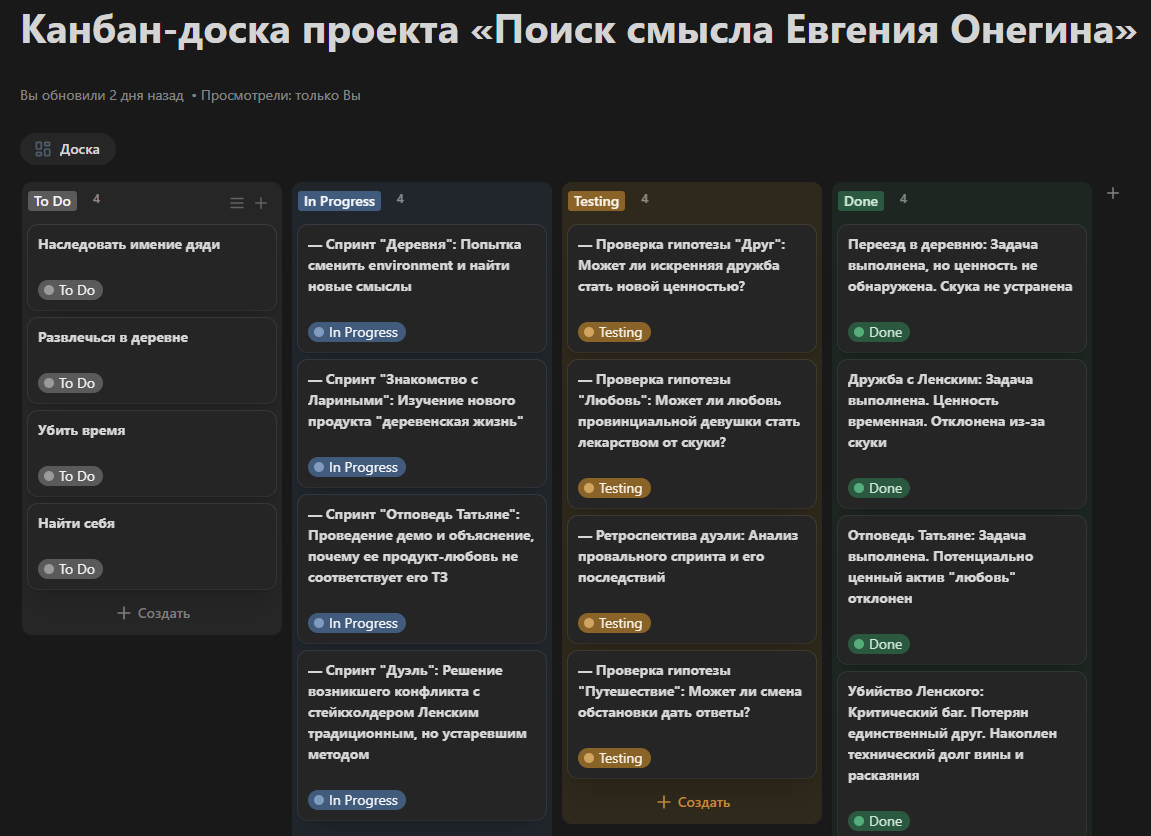This screenshot has height=836, width=1151.
Task: Open the status dropdown on "Убить время" card
Action: 70,476
